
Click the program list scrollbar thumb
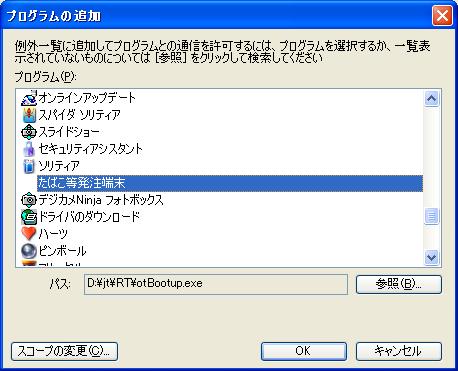[x=432, y=216]
